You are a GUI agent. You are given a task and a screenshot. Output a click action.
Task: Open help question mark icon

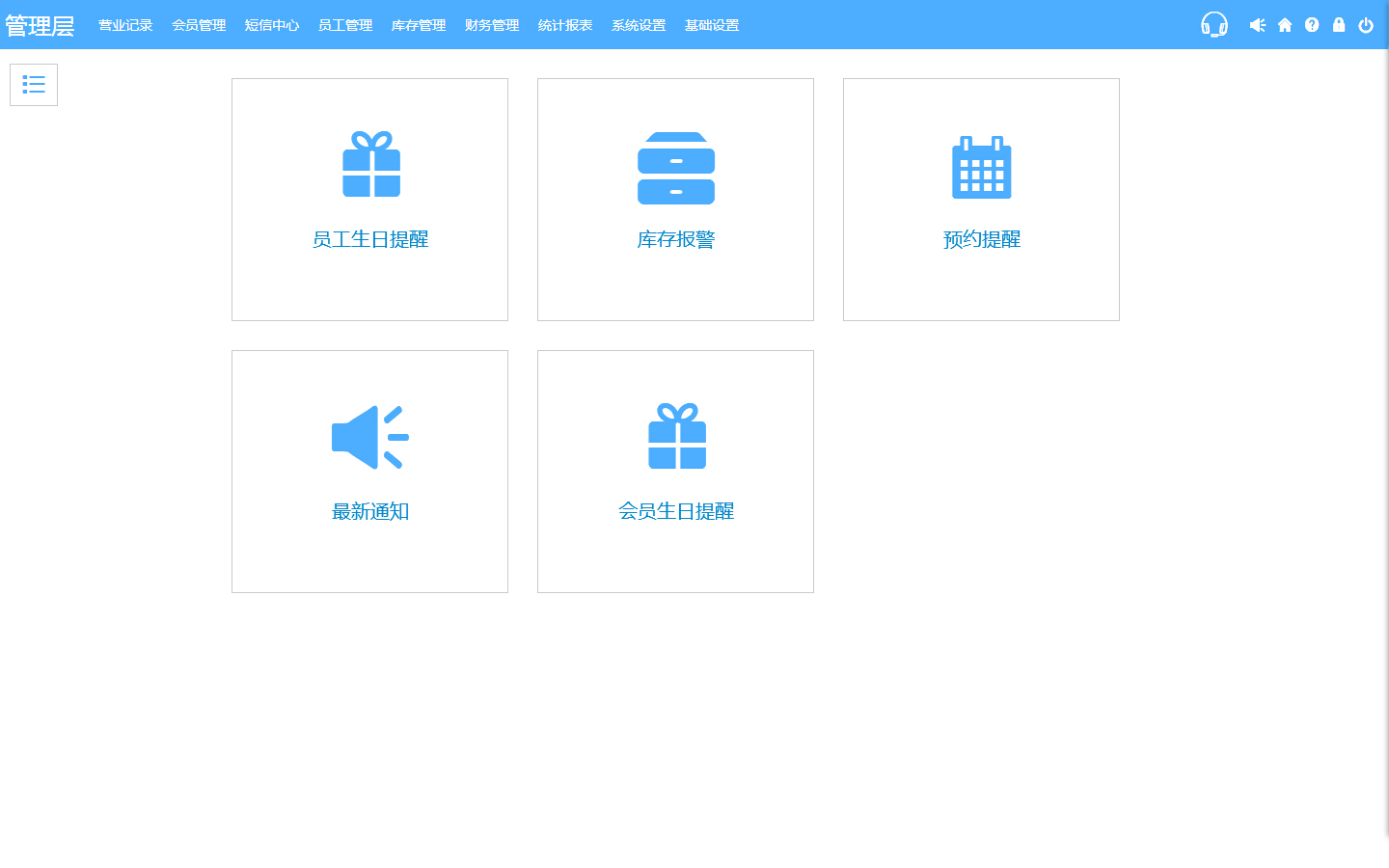pos(1312,25)
